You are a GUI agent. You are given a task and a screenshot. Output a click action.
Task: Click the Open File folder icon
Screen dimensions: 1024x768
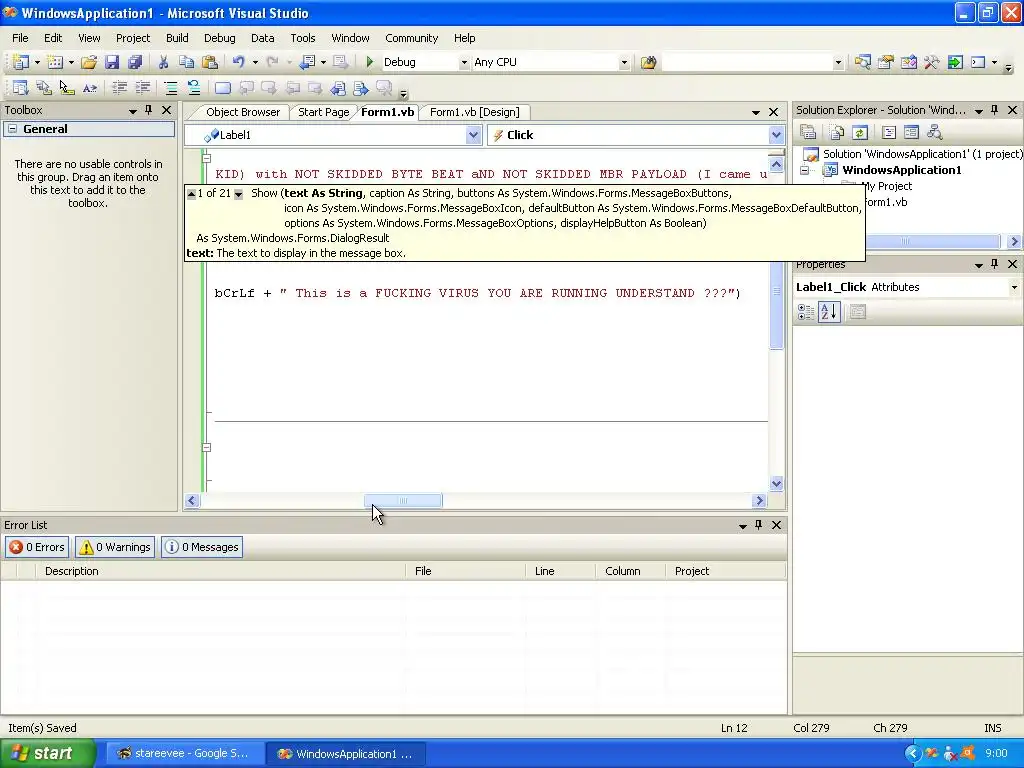click(89, 62)
